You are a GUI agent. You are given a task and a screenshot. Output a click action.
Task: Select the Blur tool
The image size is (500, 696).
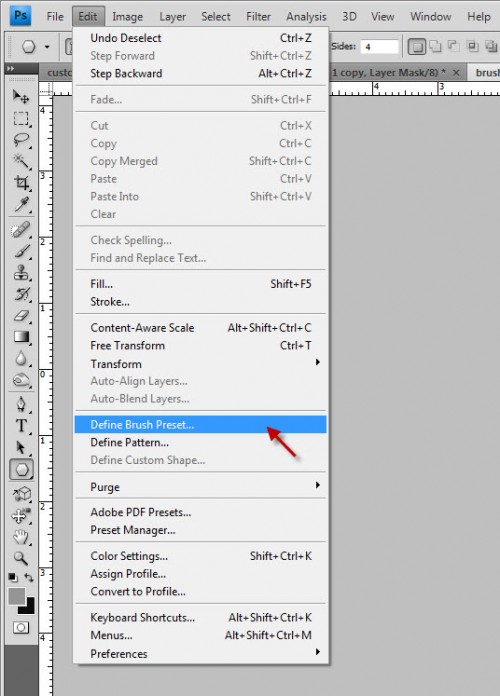pos(20,358)
